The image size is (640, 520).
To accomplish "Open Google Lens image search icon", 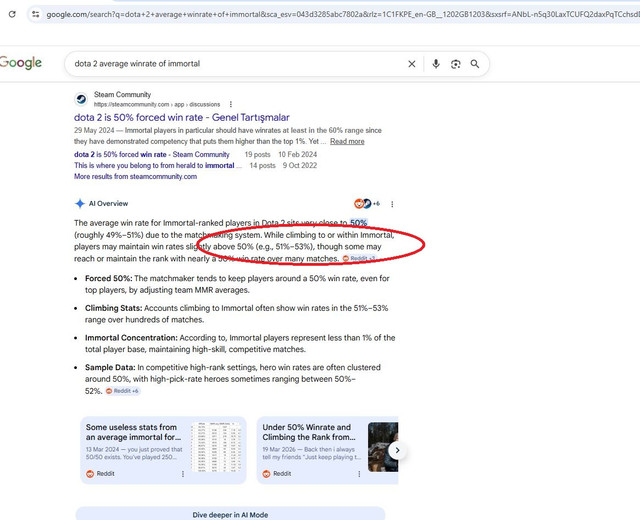I will 456,64.
